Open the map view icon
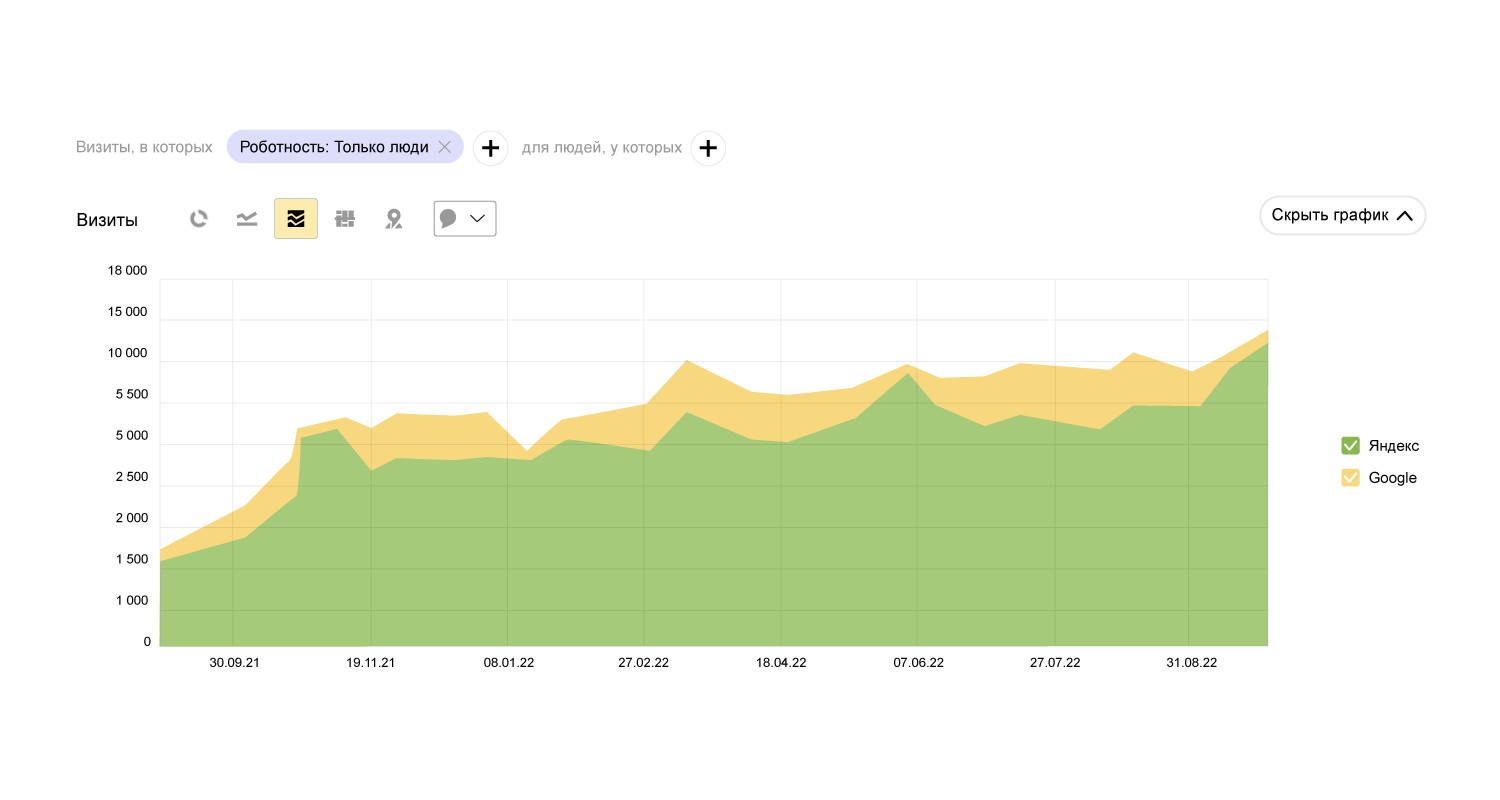1500x800 pixels. point(394,219)
